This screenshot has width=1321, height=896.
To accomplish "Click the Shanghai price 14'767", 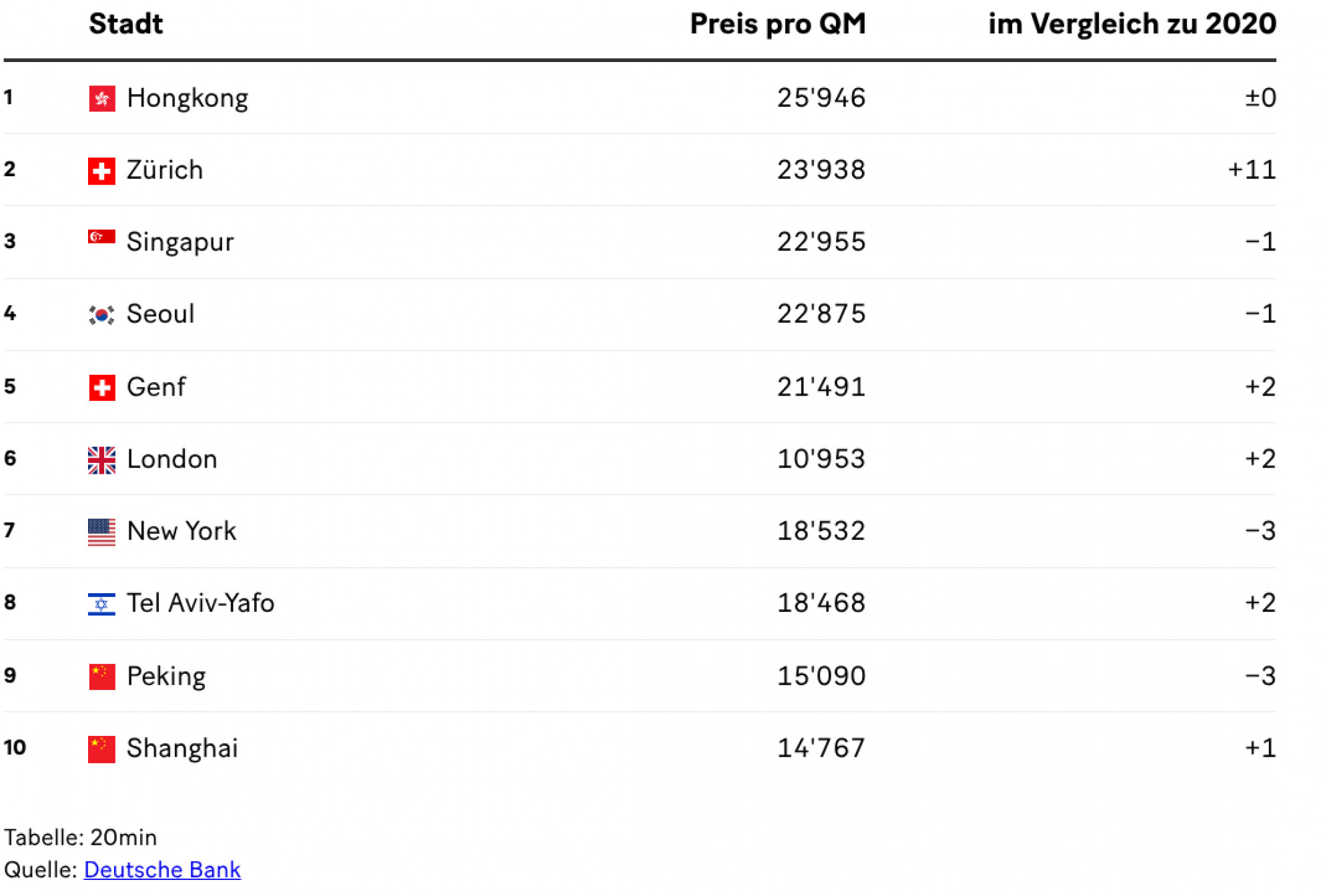I will [821, 748].
